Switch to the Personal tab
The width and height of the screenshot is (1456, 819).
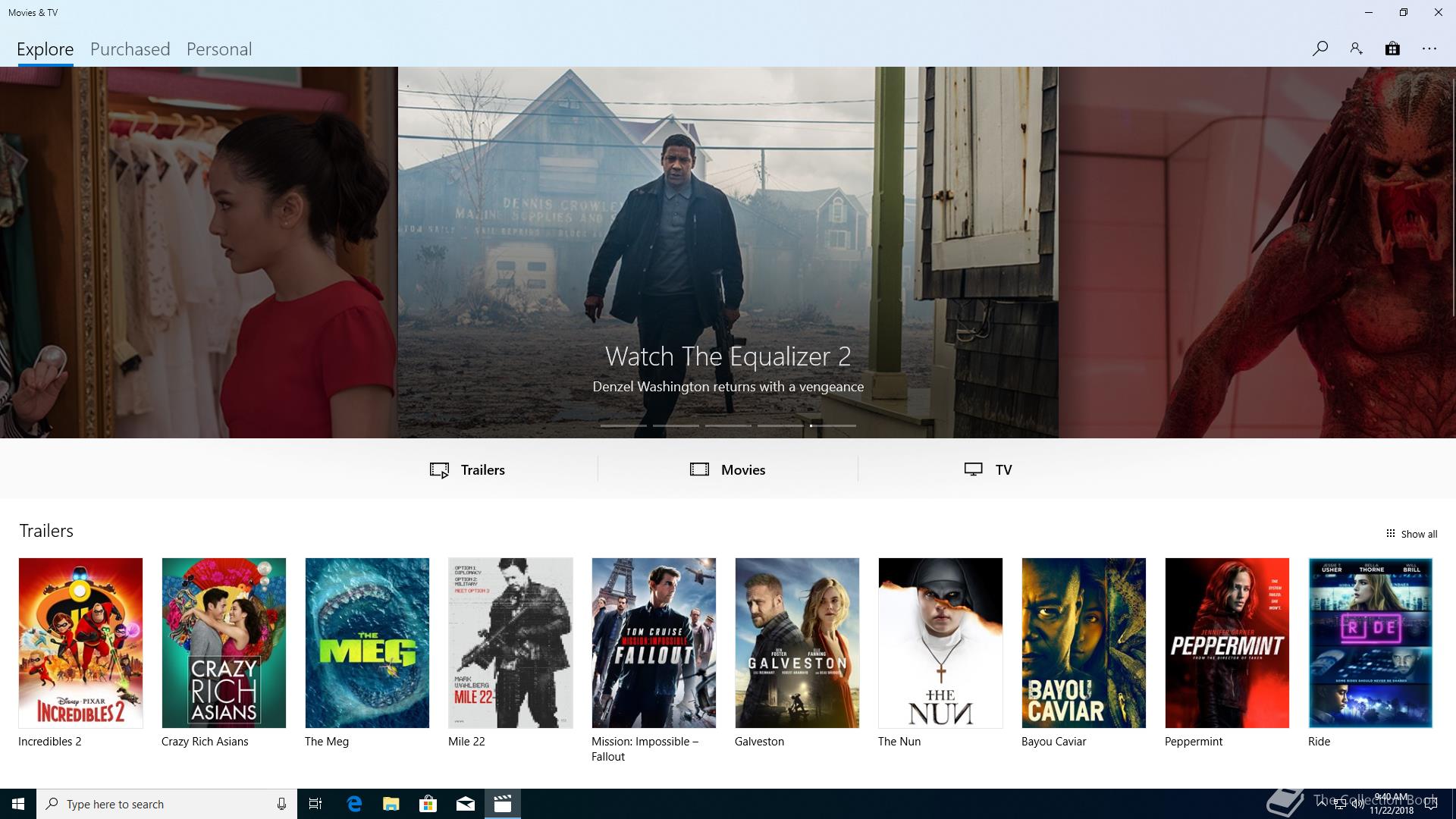219,49
